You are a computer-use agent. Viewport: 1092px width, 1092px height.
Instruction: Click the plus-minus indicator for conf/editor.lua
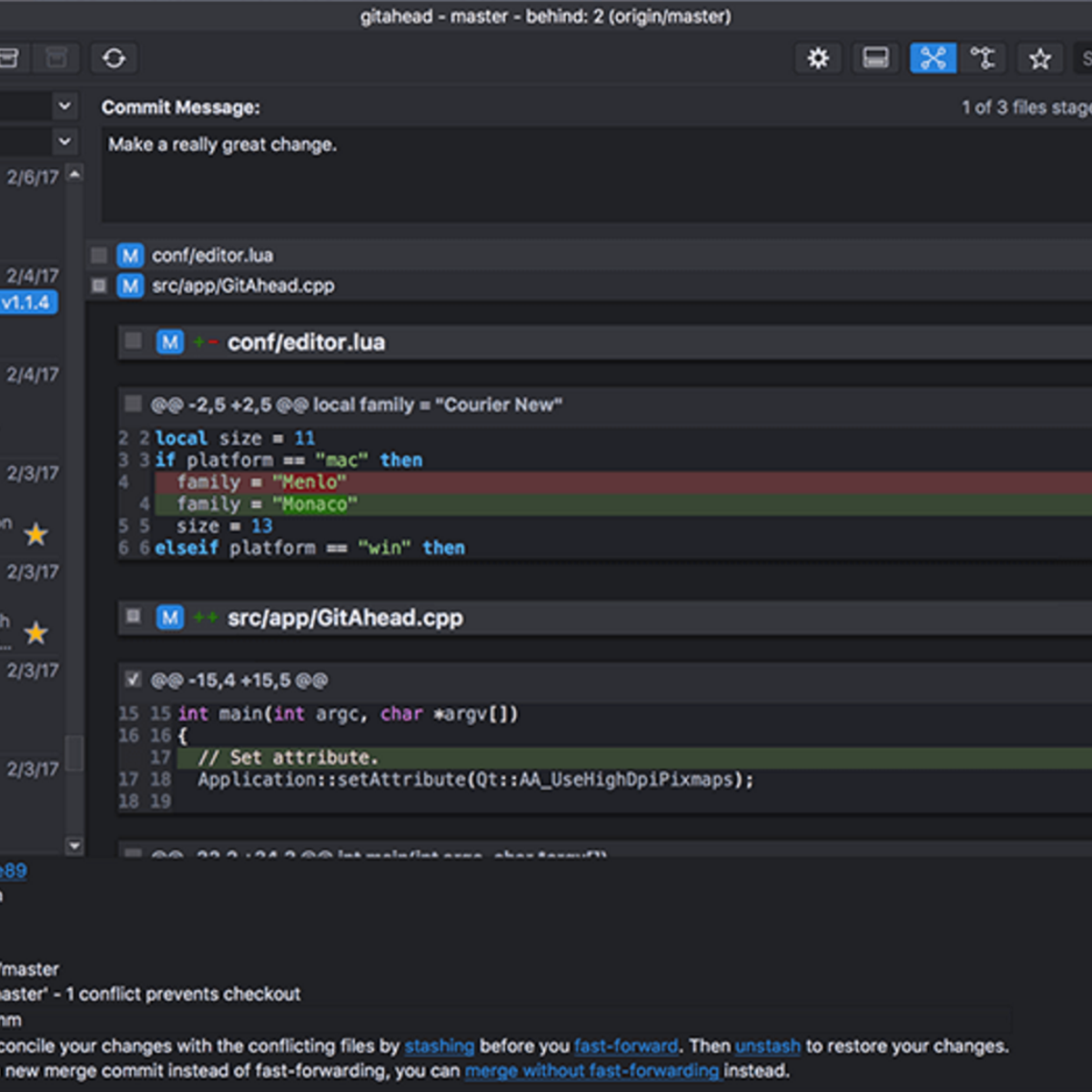pos(205,342)
